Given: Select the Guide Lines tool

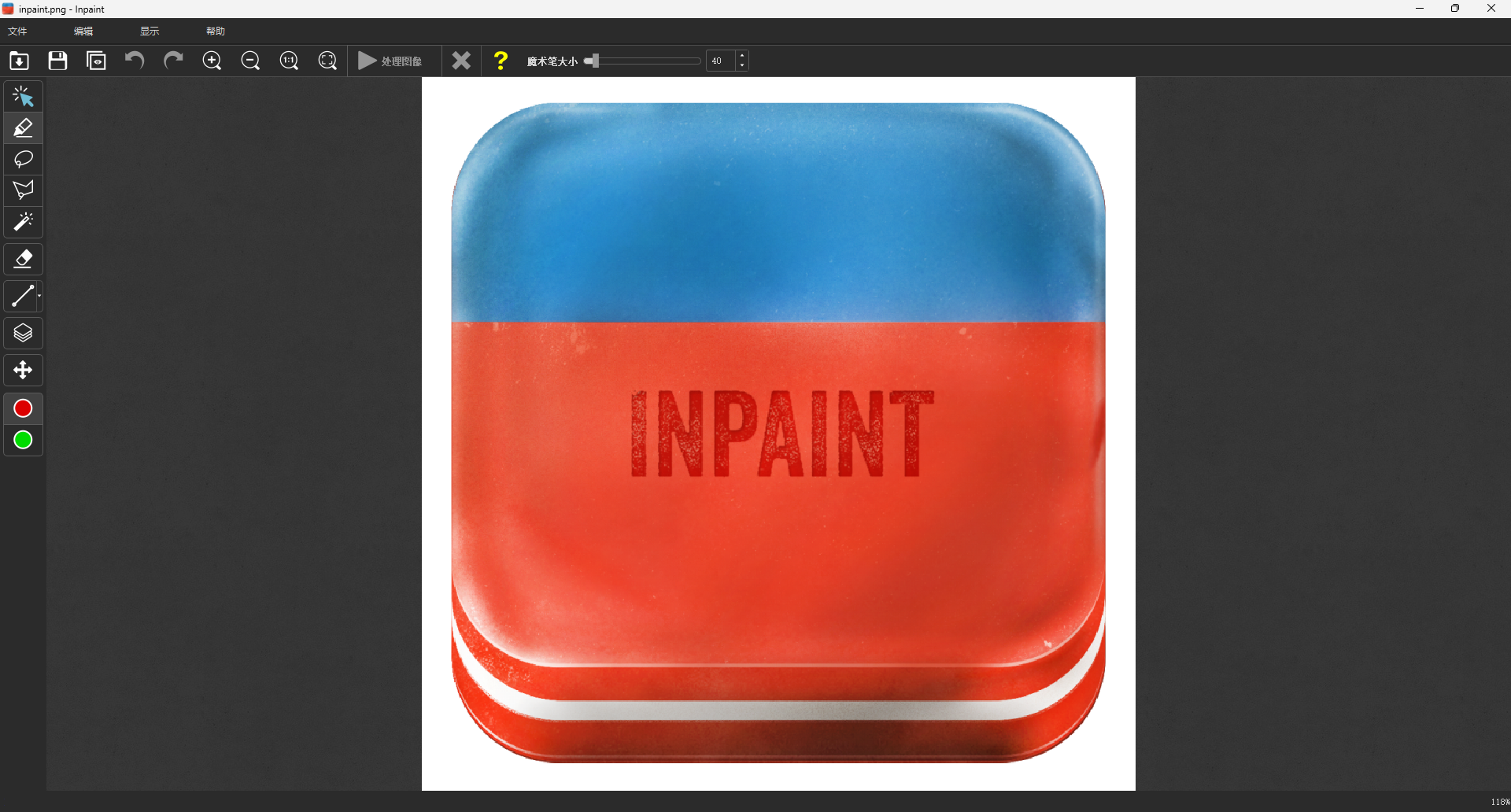Looking at the screenshot, I should [22, 296].
